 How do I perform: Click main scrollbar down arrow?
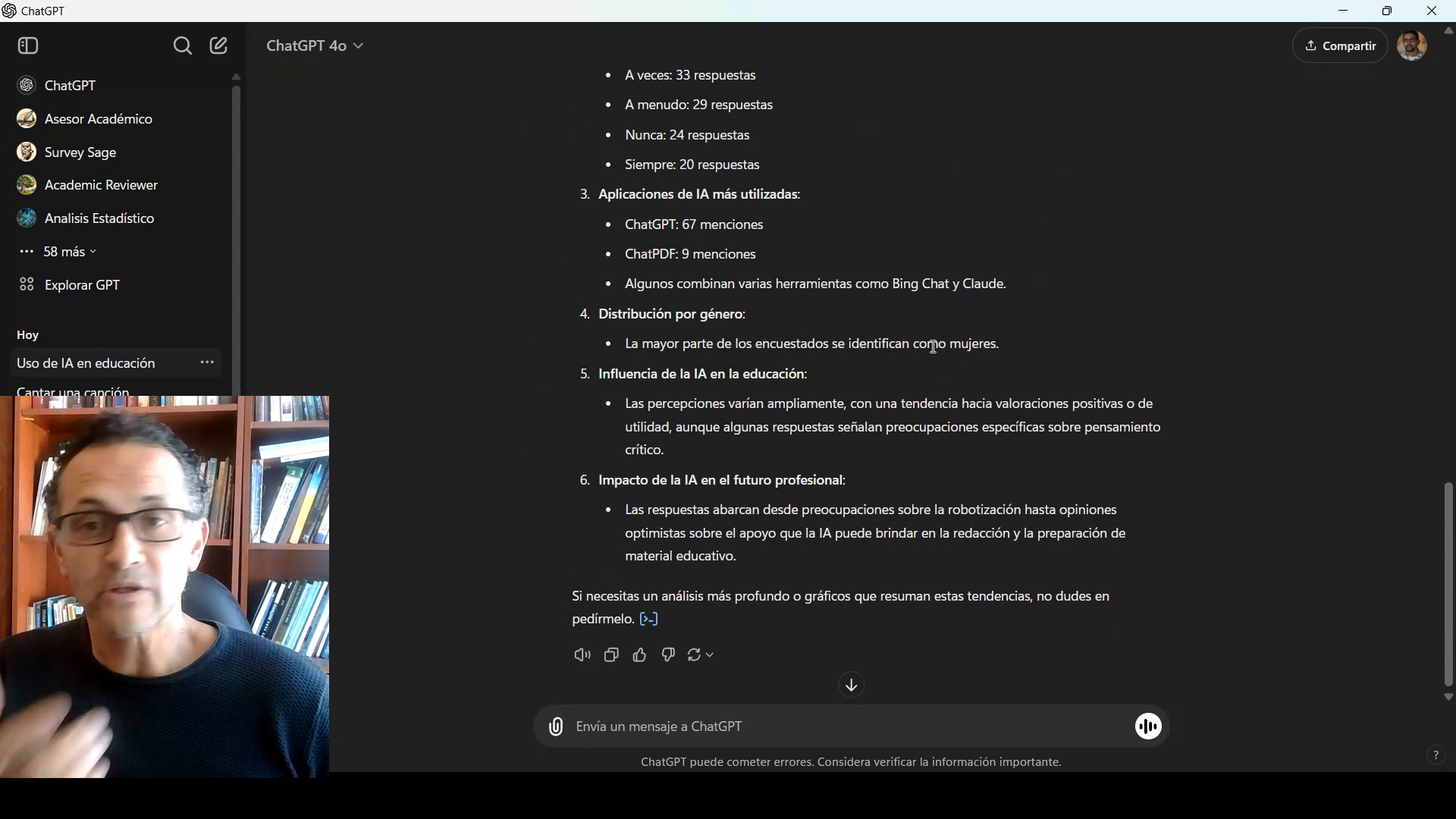click(1448, 697)
